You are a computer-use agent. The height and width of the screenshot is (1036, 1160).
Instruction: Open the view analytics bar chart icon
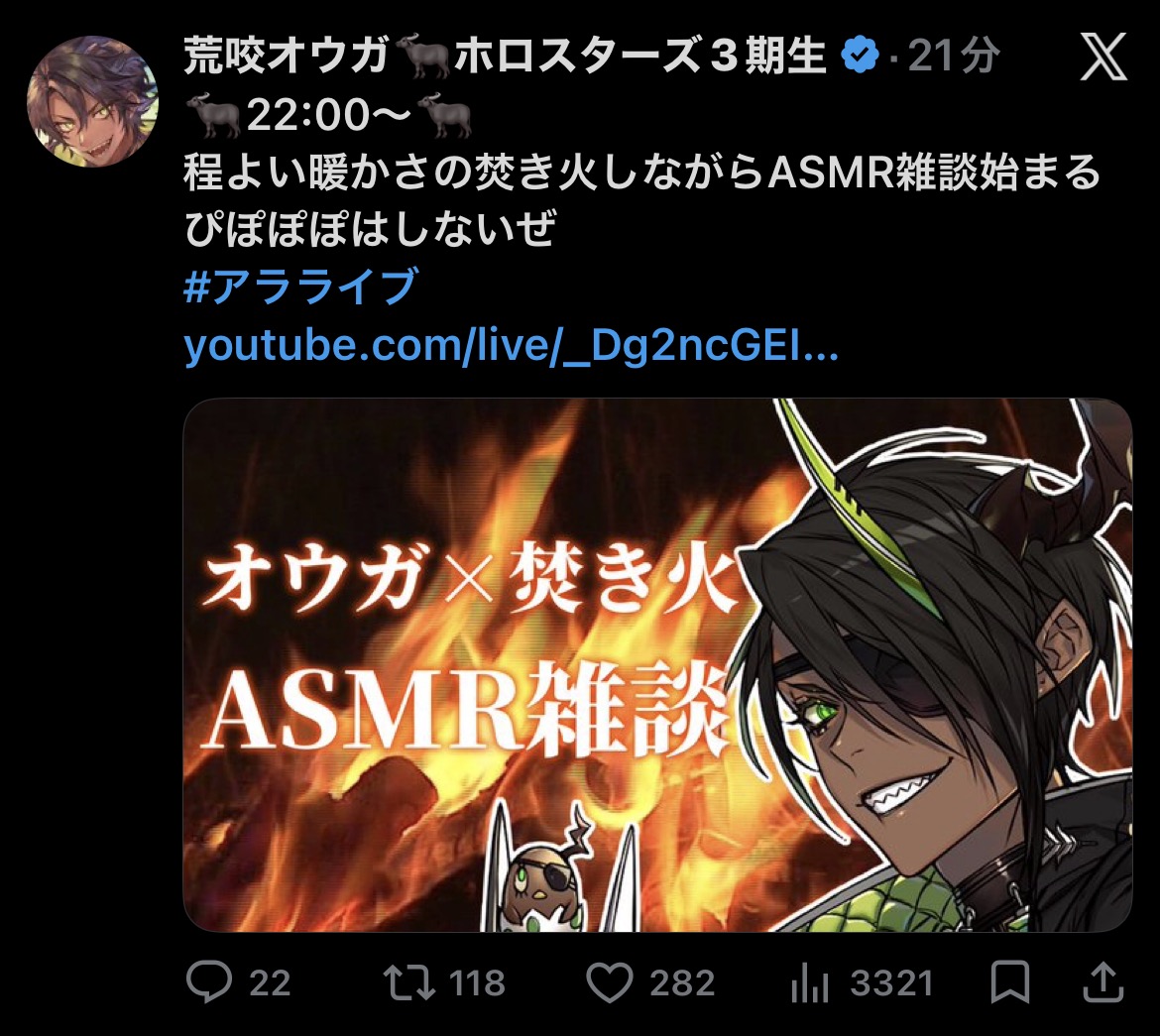[809, 982]
